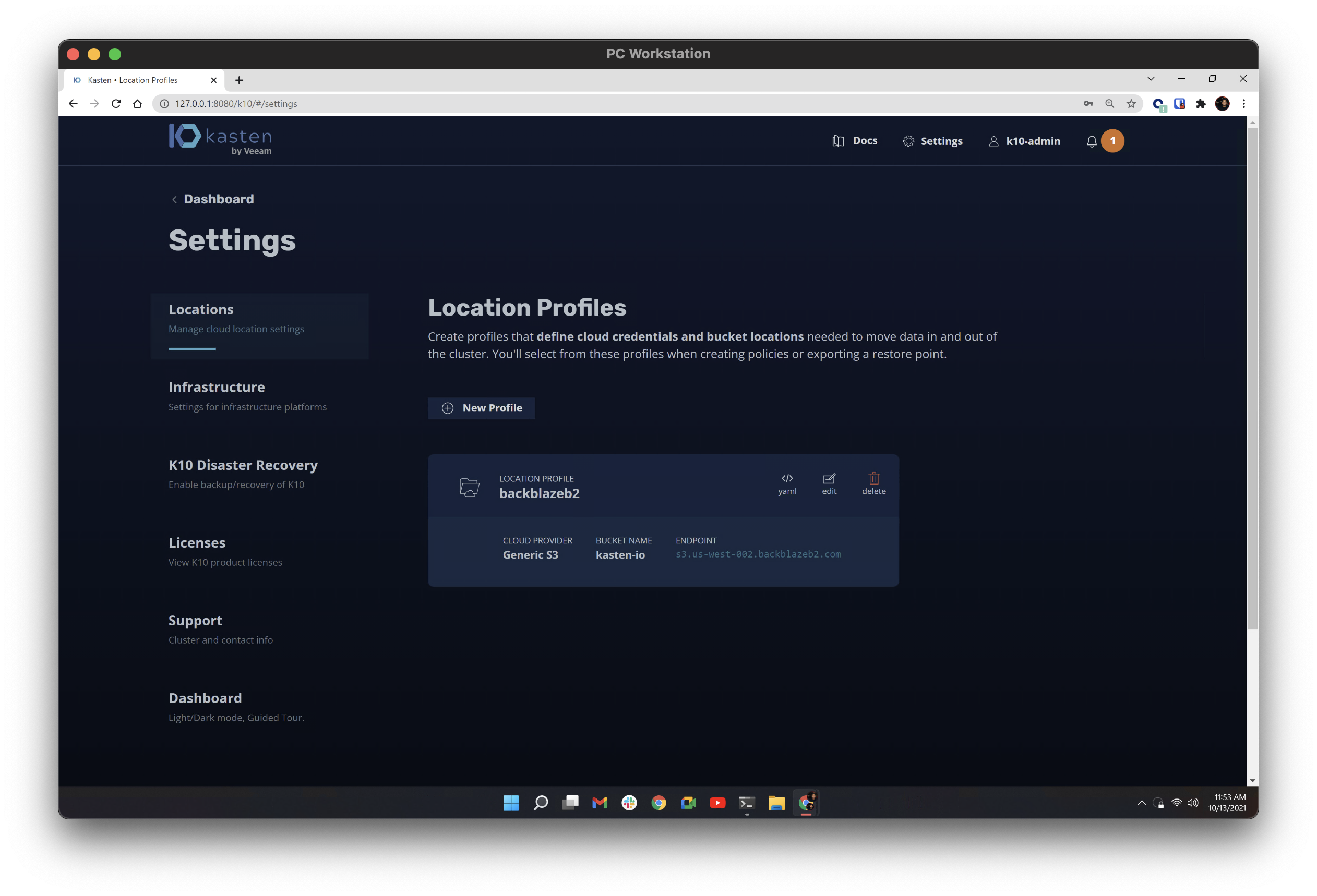Select the Kasten Location Profiles tab

pos(144,80)
